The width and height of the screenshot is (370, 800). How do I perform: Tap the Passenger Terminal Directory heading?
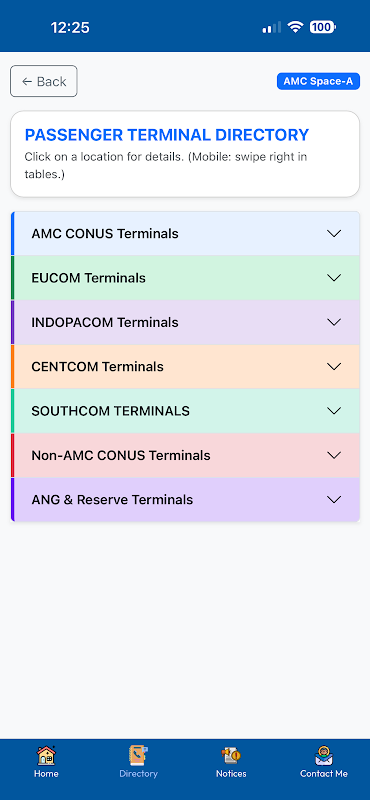point(167,135)
